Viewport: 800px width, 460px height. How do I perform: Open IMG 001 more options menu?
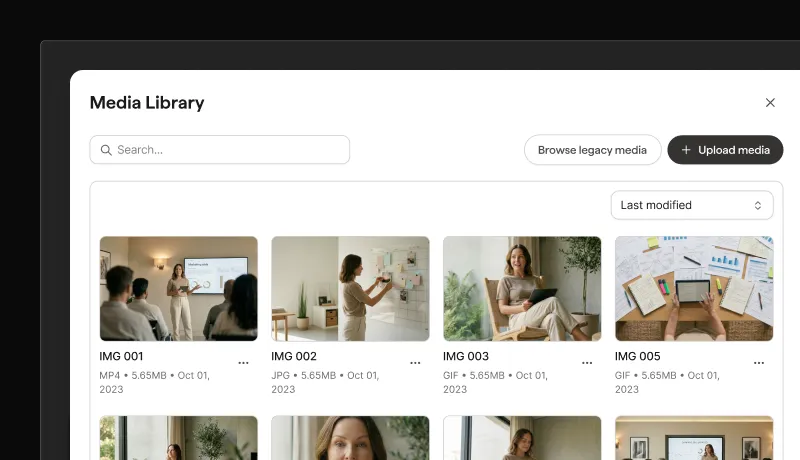pos(243,363)
